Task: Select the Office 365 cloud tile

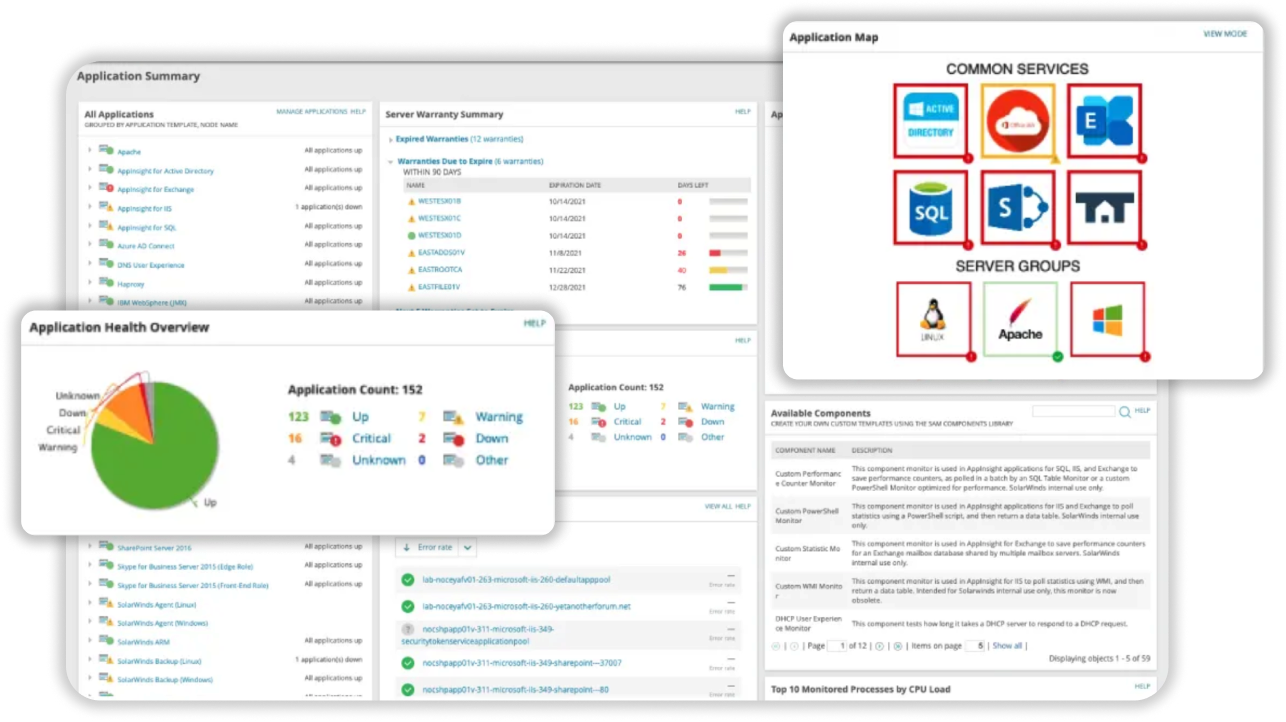Action: (1018, 121)
